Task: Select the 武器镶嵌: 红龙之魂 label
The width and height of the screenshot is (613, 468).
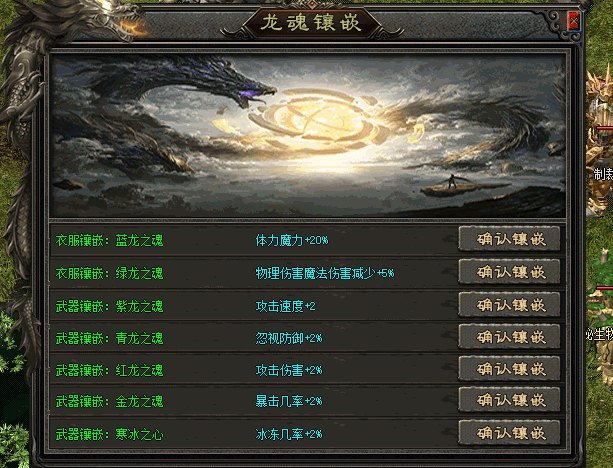Action: (x=109, y=370)
